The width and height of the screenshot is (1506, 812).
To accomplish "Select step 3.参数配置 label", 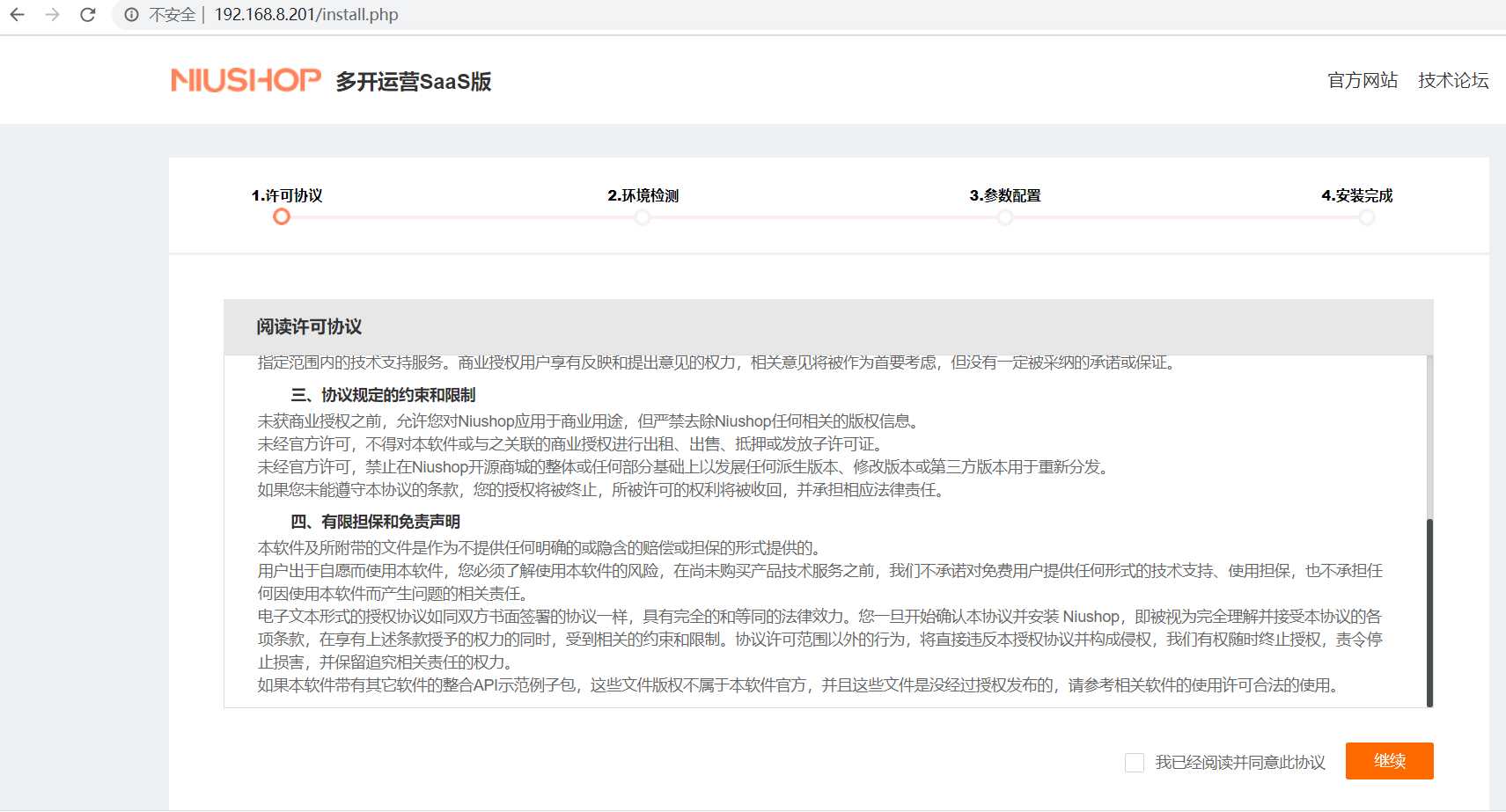I will click(1005, 195).
